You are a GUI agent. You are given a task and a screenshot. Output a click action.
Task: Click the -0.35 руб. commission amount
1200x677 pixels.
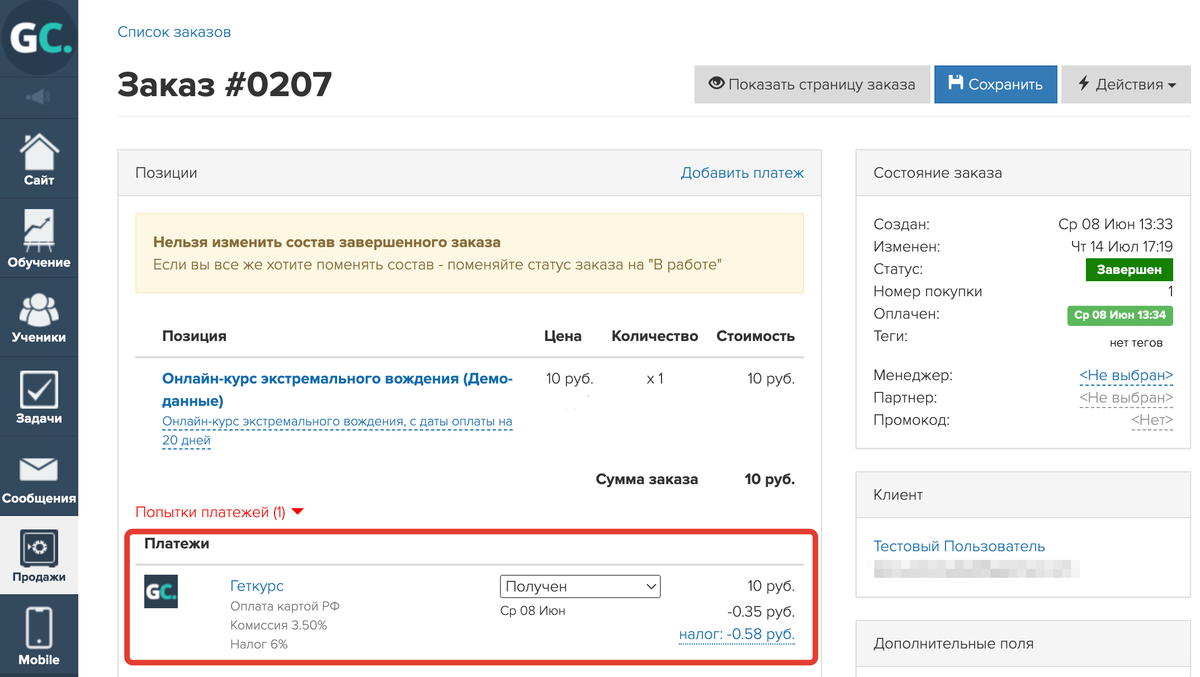(x=759, y=610)
